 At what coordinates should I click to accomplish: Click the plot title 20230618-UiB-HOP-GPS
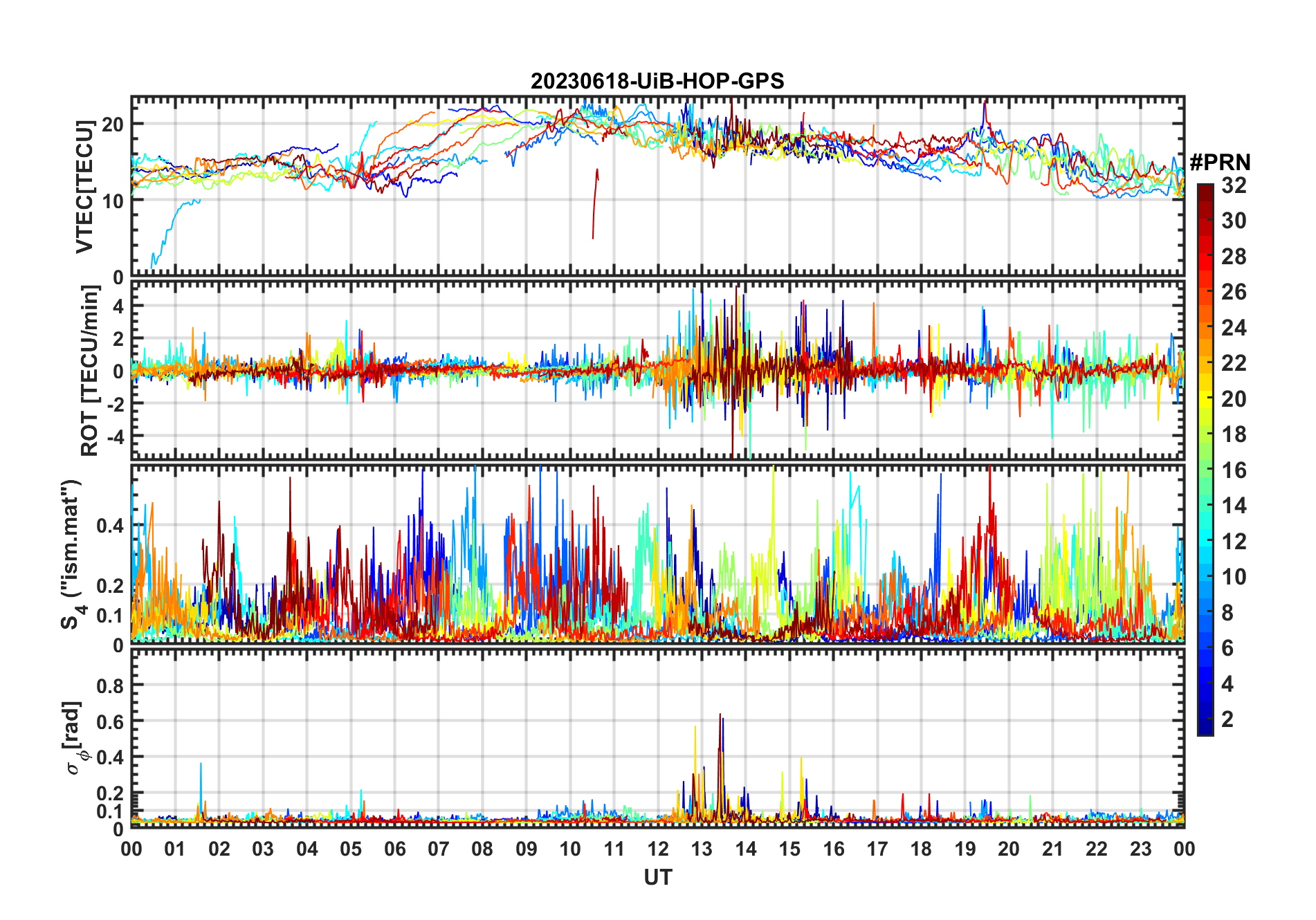[657, 82]
